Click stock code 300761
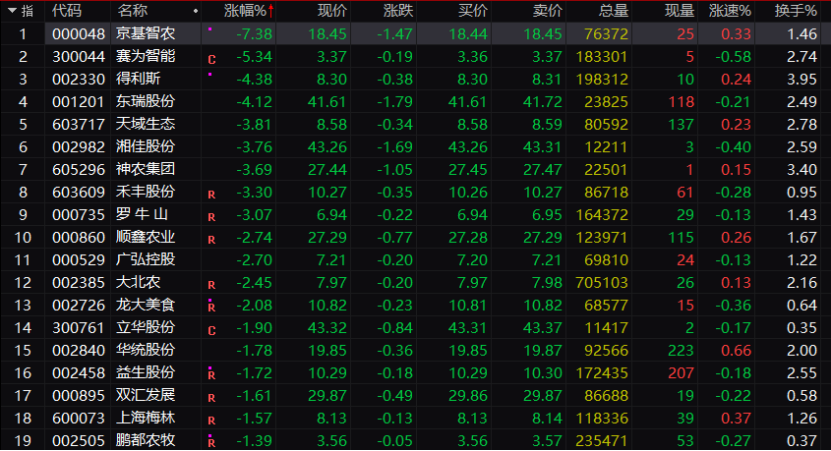This screenshot has height=451, width=831. coord(78,328)
